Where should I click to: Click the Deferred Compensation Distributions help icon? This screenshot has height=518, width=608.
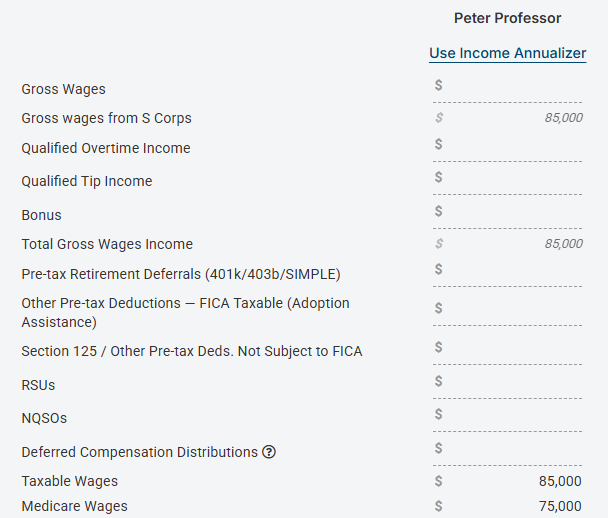coord(269,452)
